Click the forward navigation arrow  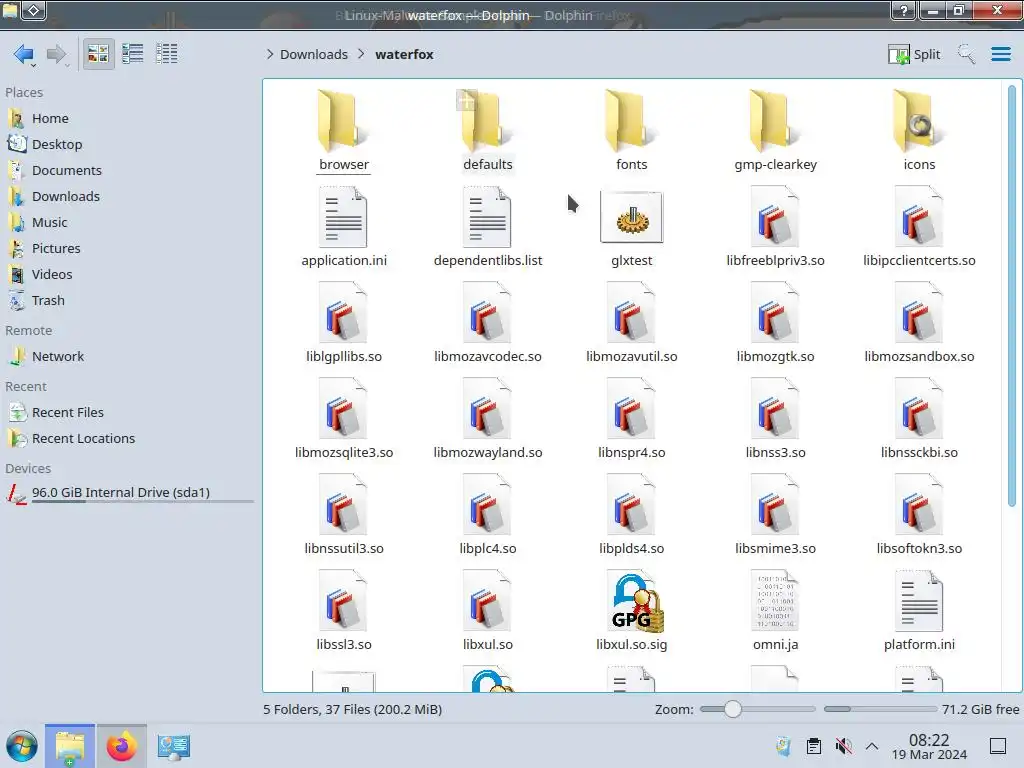click(x=57, y=54)
